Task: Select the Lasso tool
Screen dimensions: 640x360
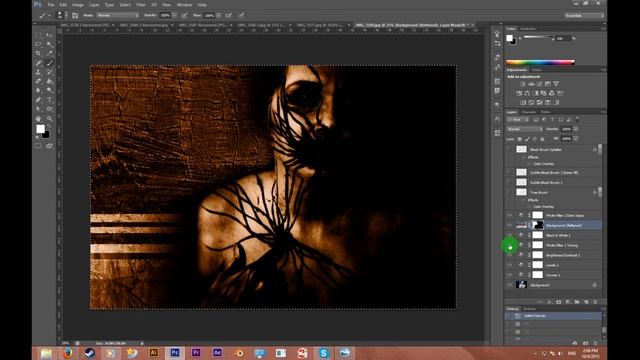Action: click(38, 44)
